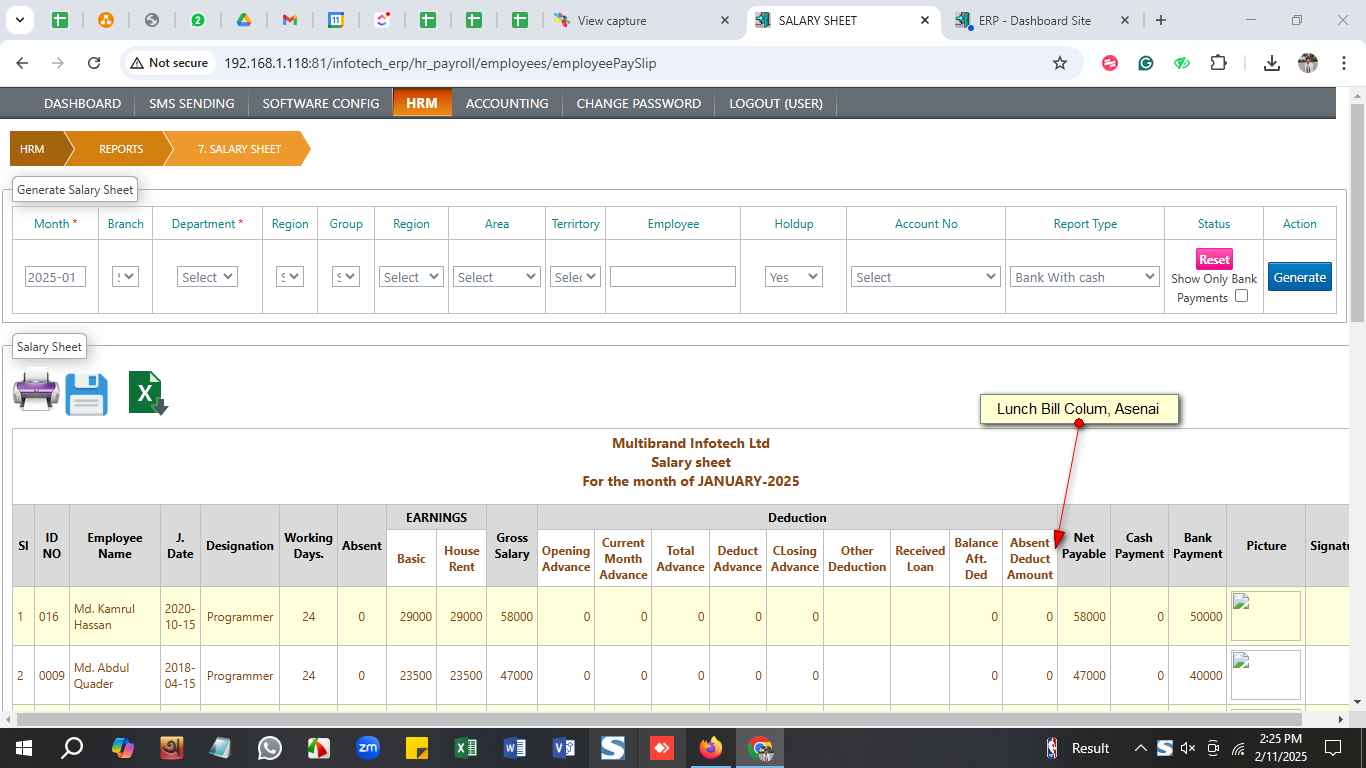
Task: Open WhatsApp from the Windows taskbar
Action: pyautogui.click(x=270, y=748)
